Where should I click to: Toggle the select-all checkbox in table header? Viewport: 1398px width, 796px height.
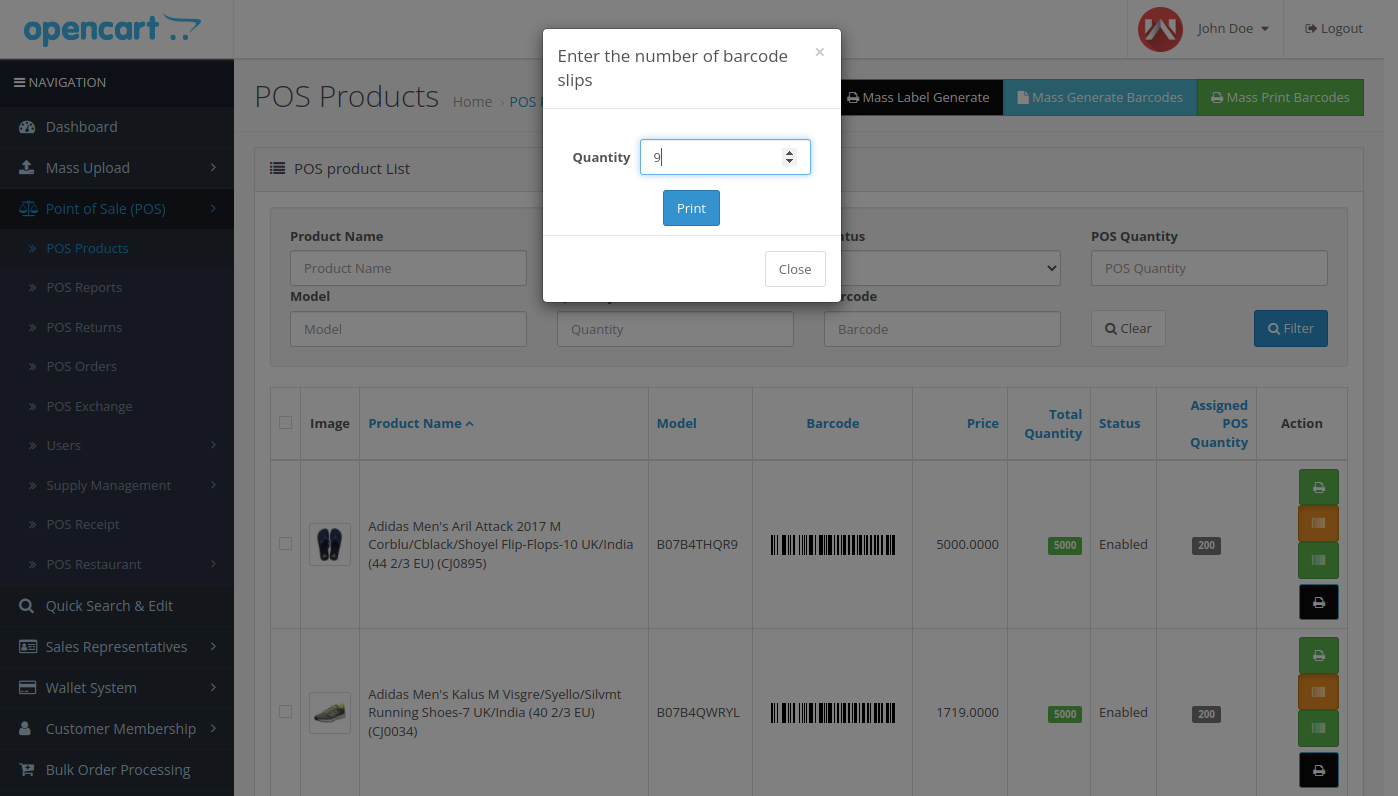pos(286,423)
